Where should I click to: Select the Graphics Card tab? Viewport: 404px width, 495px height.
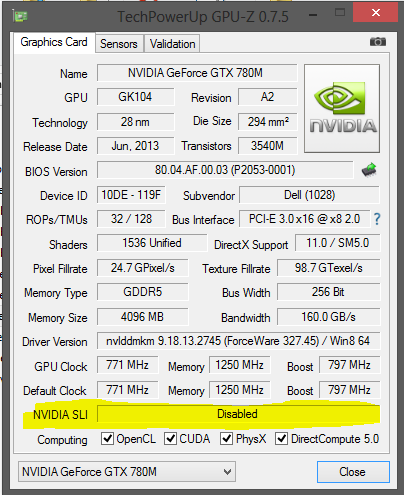click(54, 42)
